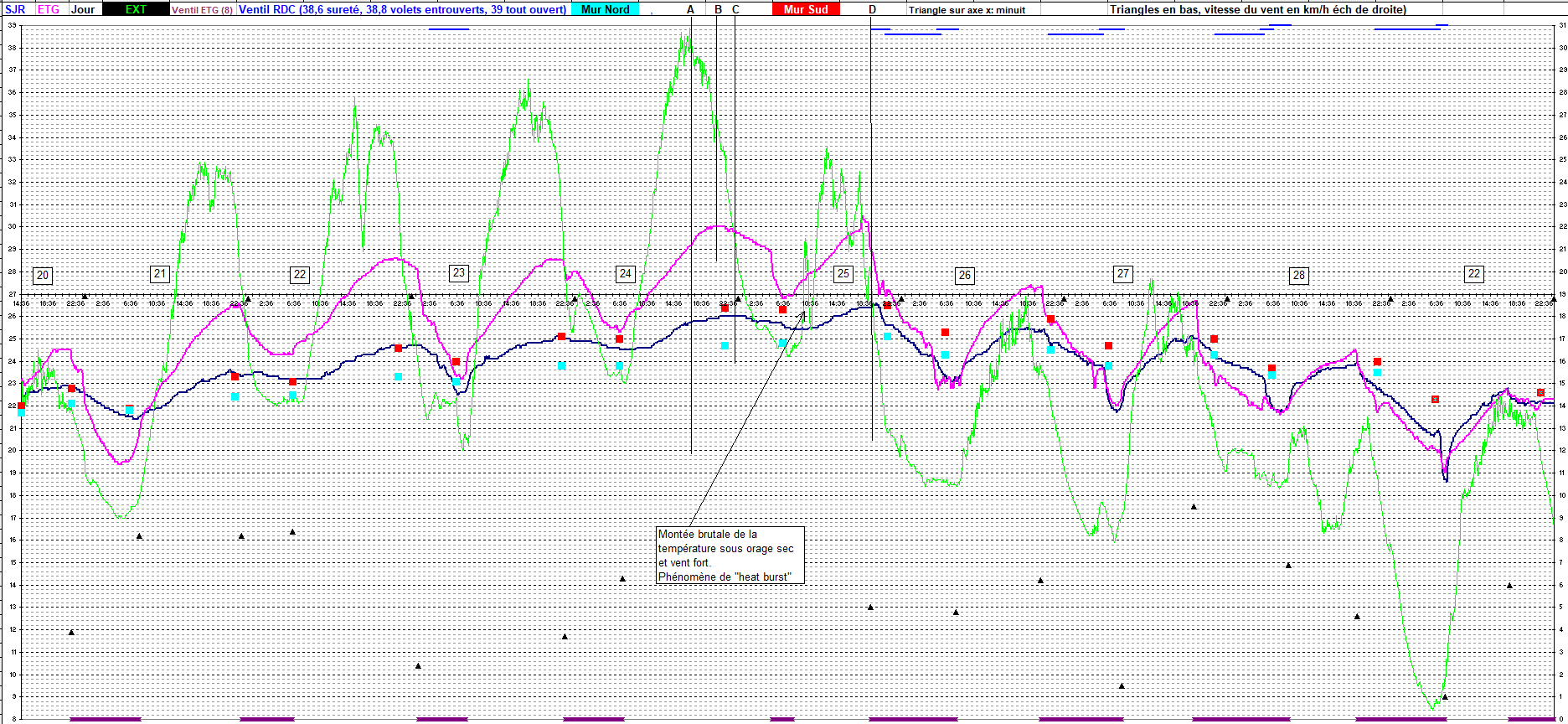Click 'Triangles en bas, vitesse du vent' note

pos(1257,9)
